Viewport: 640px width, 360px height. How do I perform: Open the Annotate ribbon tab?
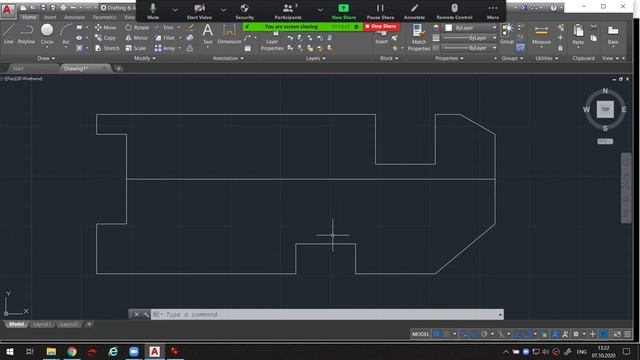(74, 17)
